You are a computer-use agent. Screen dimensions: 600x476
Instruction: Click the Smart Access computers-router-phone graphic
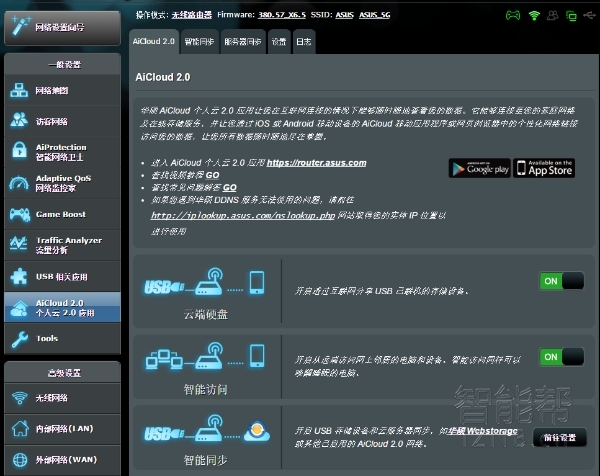(205, 356)
